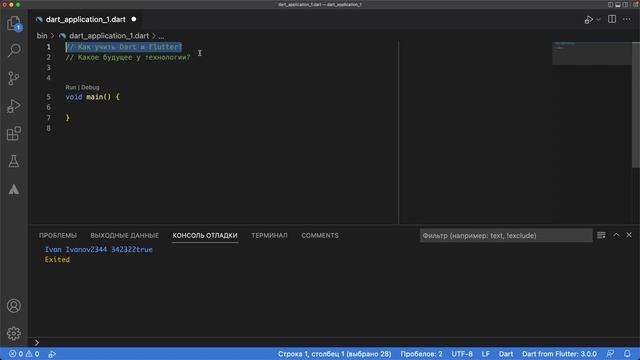Viewport: 640px width, 360px height.
Task: Toggle primary sidebar layout icon in title bar
Action: pos(611,4)
